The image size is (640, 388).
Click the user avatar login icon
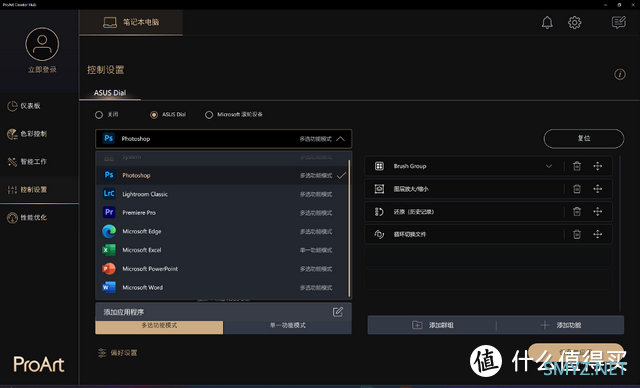(x=42, y=44)
